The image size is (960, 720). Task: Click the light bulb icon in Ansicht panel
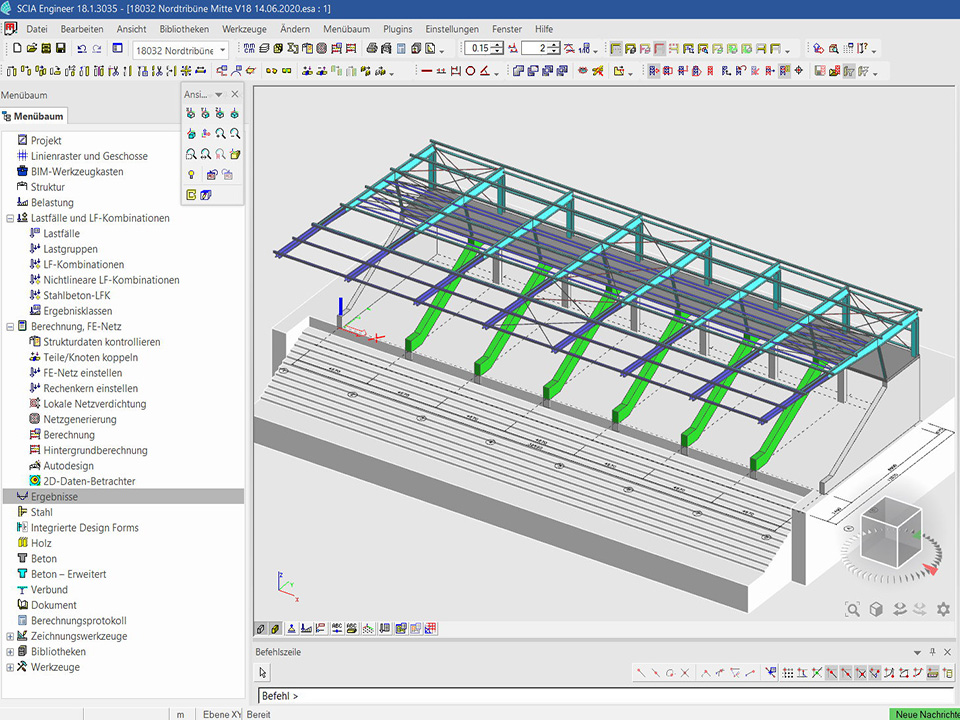[190, 174]
